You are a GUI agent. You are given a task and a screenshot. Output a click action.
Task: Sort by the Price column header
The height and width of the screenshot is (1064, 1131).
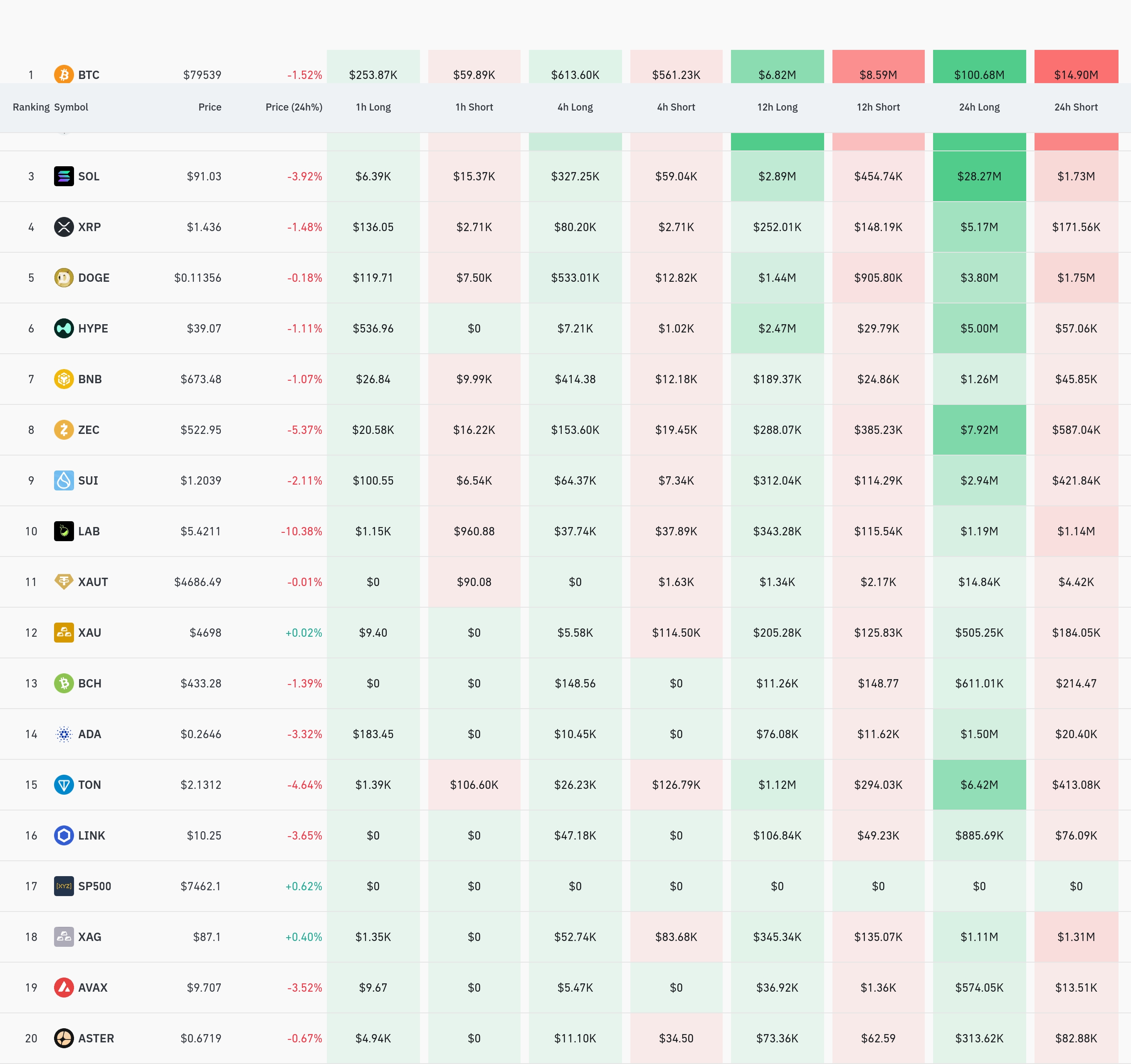click(210, 107)
